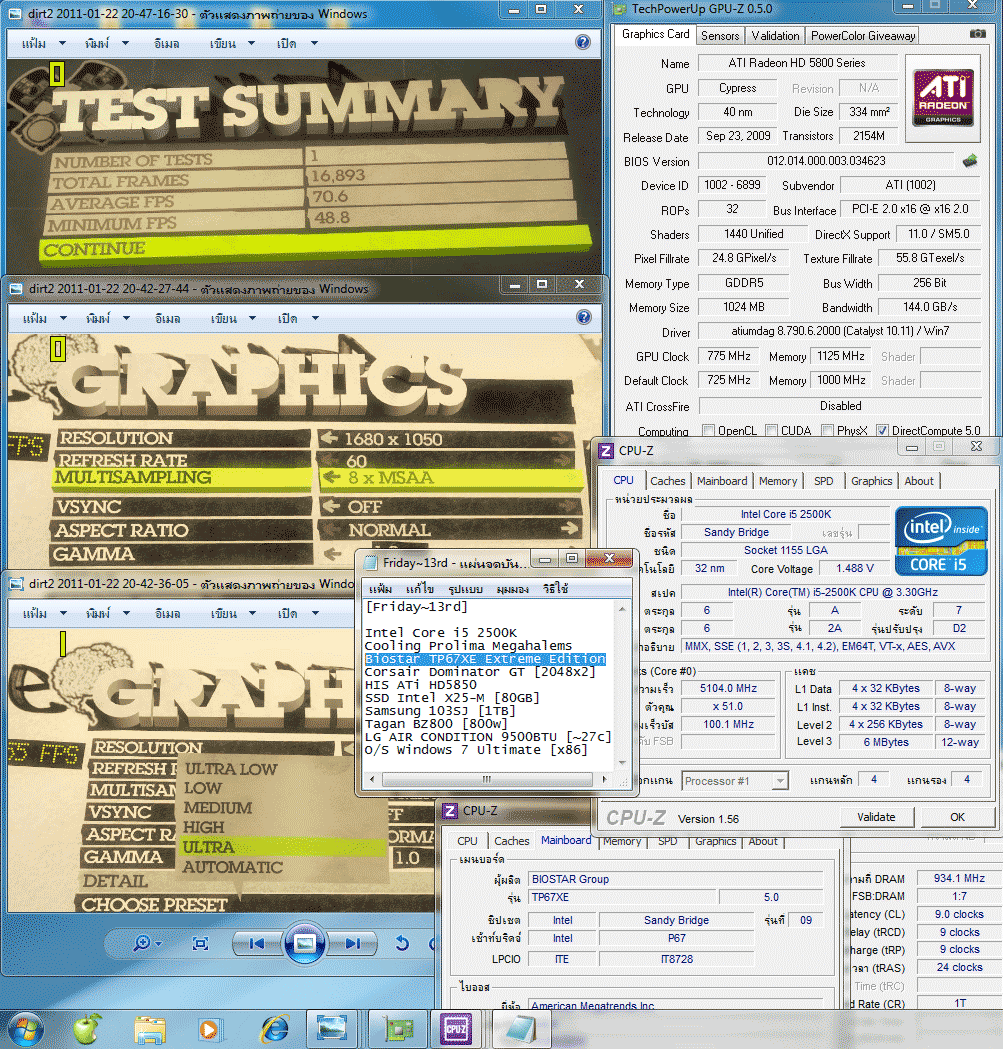Expand the เปิด menu arrow in the top photo viewer

(x=314, y=43)
